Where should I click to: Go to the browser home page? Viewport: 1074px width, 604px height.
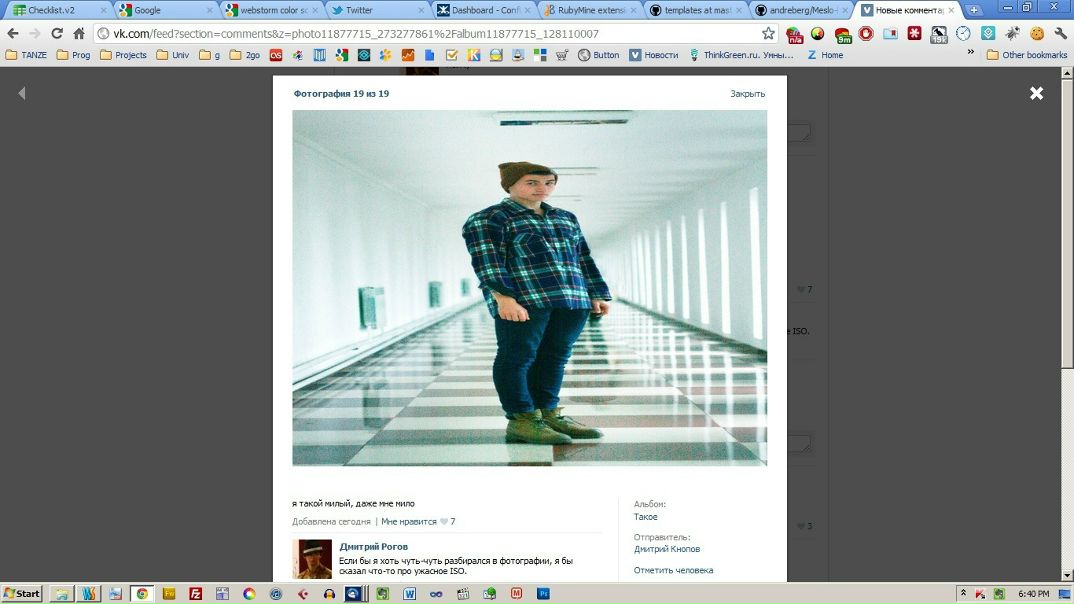click(79, 33)
